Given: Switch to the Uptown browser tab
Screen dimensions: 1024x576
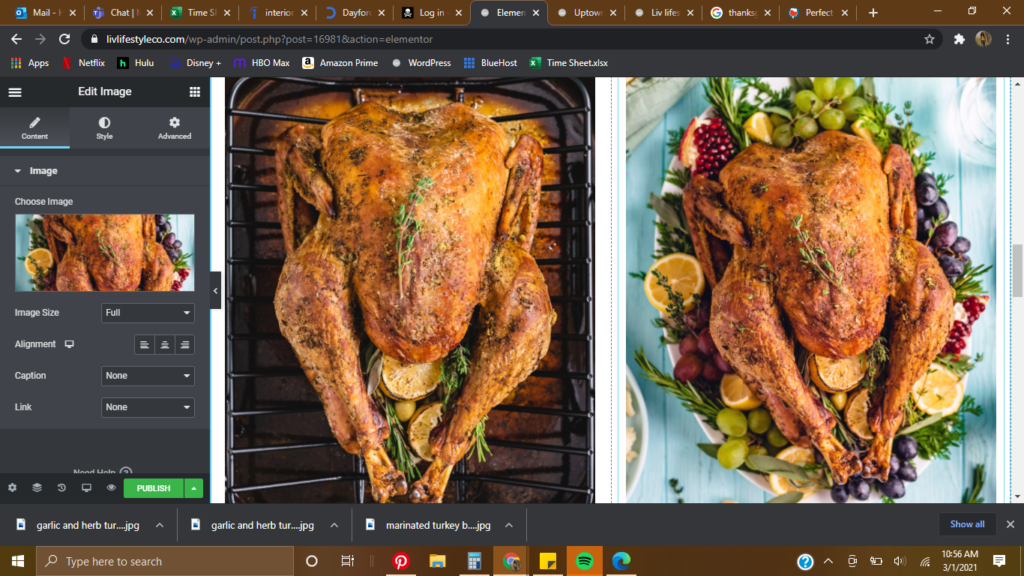Looking at the screenshot, I should tap(586, 12).
